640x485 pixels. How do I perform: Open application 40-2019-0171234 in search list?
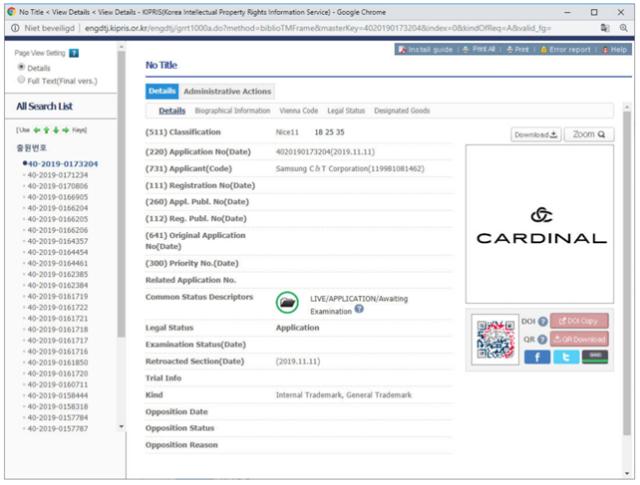pyautogui.click(x=63, y=175)
